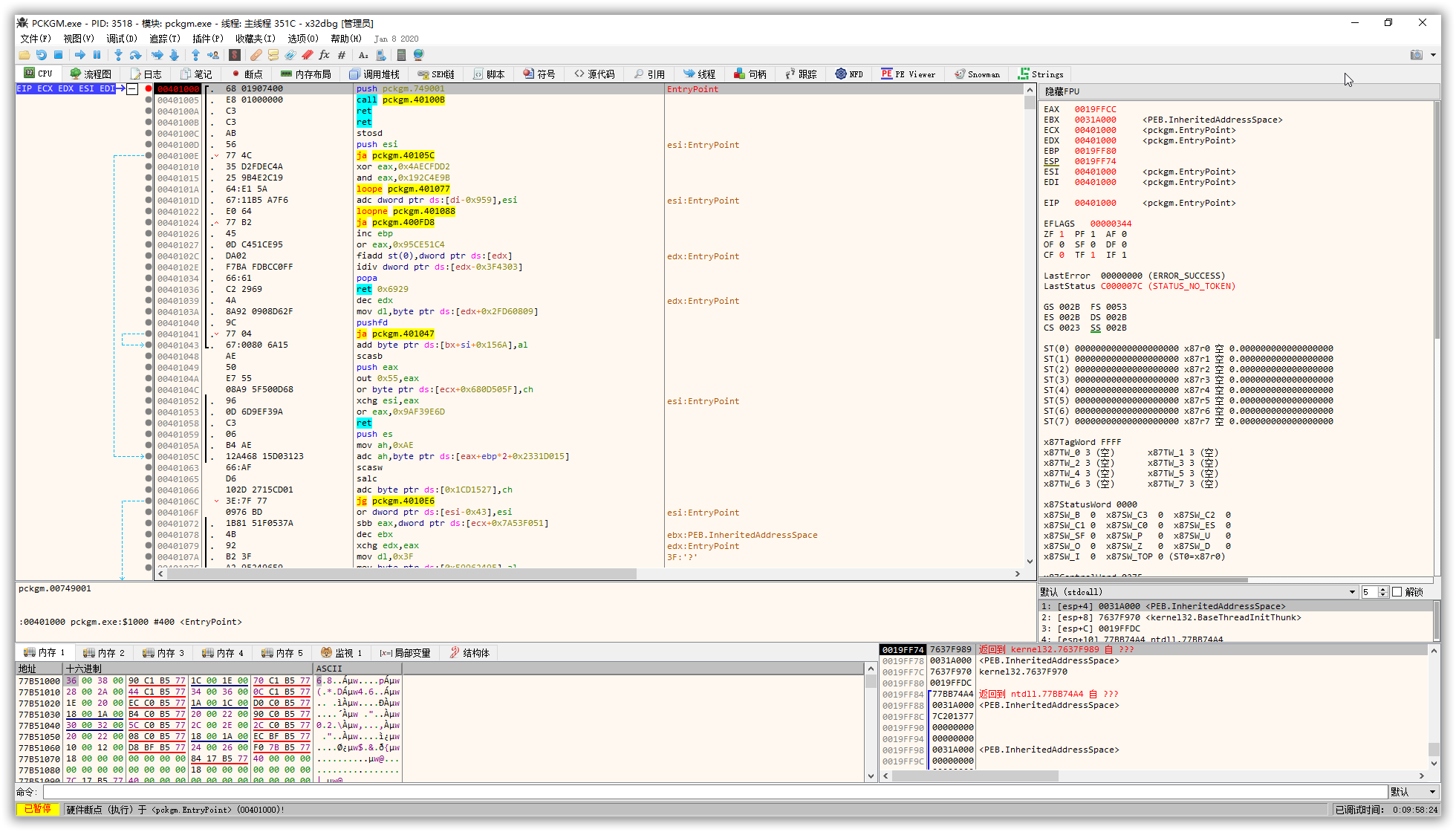
Task: Open the 选项(O) menu
Action: tap(303, 39)
